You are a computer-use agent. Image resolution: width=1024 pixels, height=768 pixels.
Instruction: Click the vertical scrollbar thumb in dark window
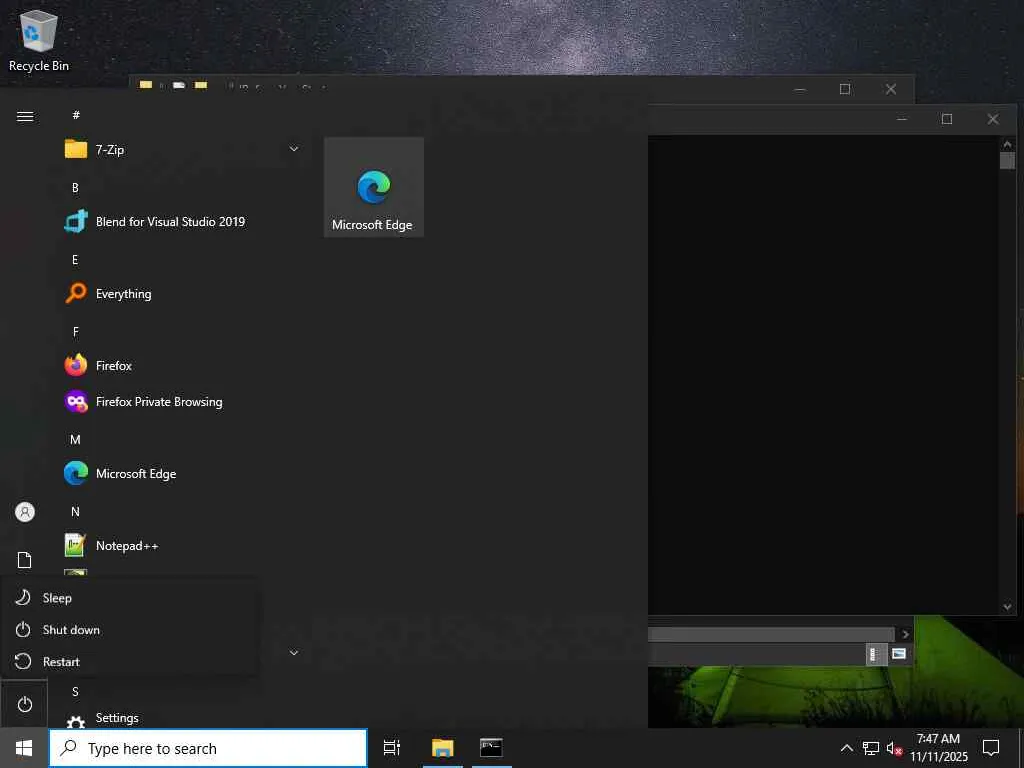click(x=1007, y=161)
